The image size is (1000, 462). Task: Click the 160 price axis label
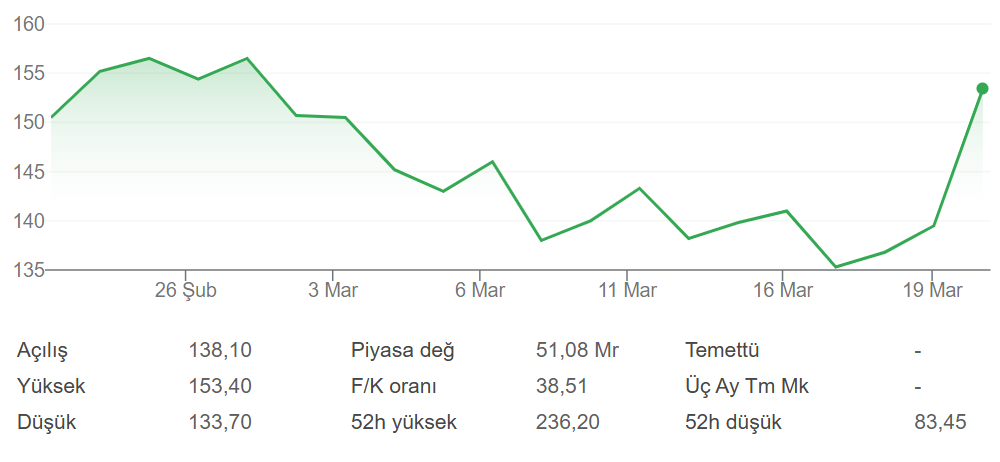[x=30, y=24]
